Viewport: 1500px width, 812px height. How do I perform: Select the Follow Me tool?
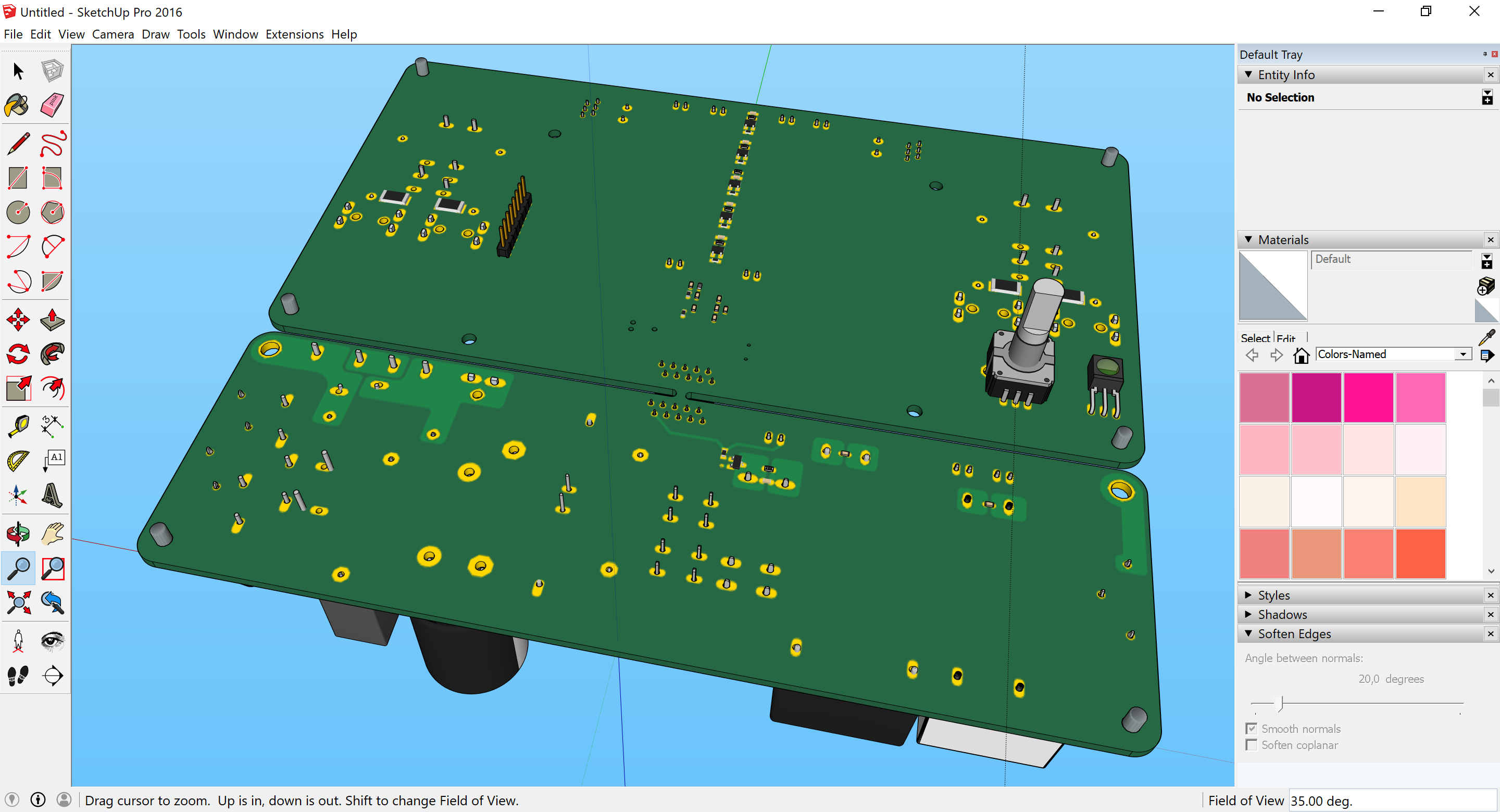pyautogui.click(x=53, y=354)
